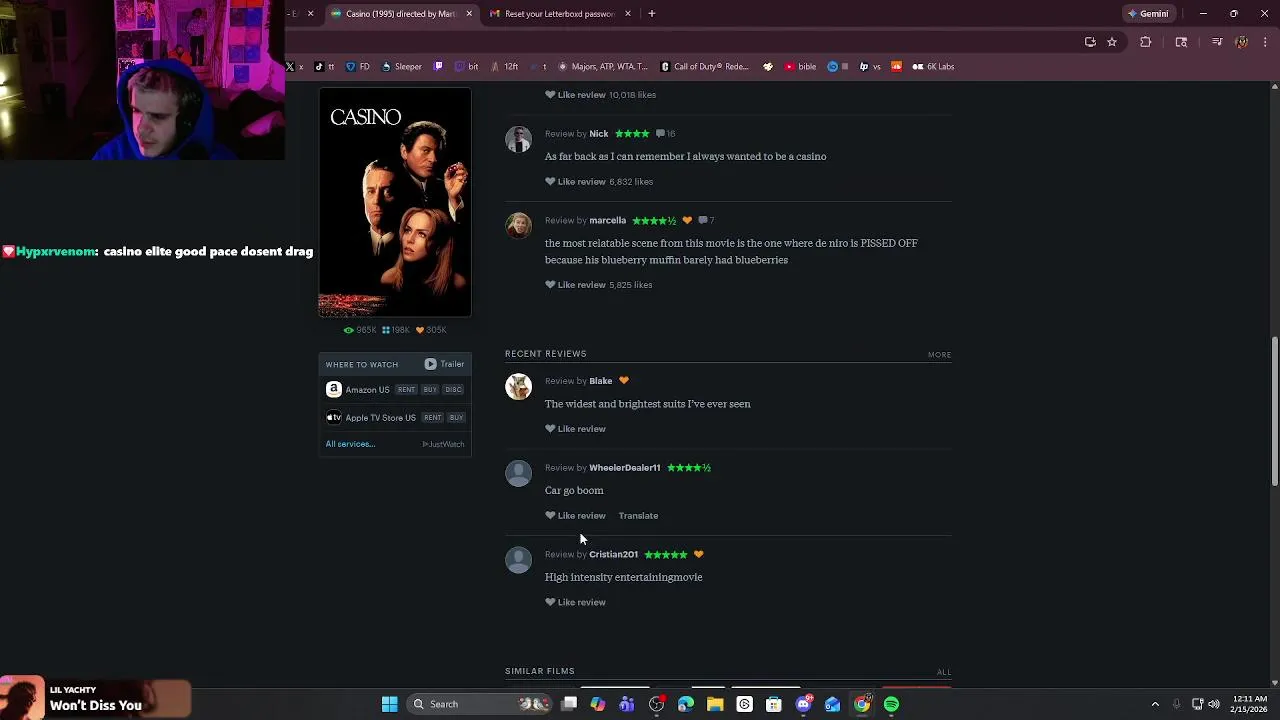Open File Explorer from the taskbar
Viewport: 1280px width, 720px height.
(x=715, y=705)
